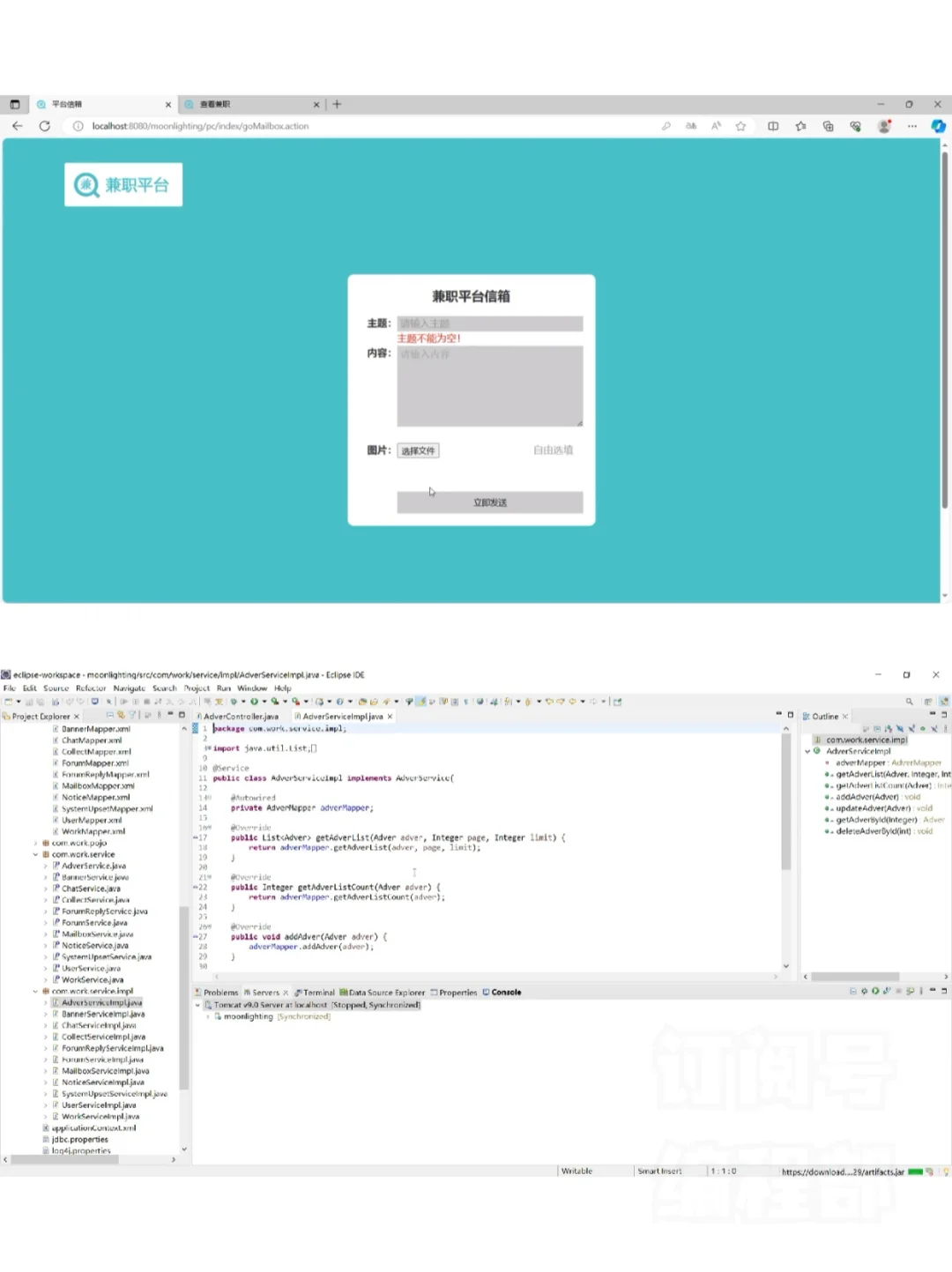The image size is (952, 1272).
Task: Toggle hide static members in Outline
Action: pyautogui.click(x=911, y=729)
